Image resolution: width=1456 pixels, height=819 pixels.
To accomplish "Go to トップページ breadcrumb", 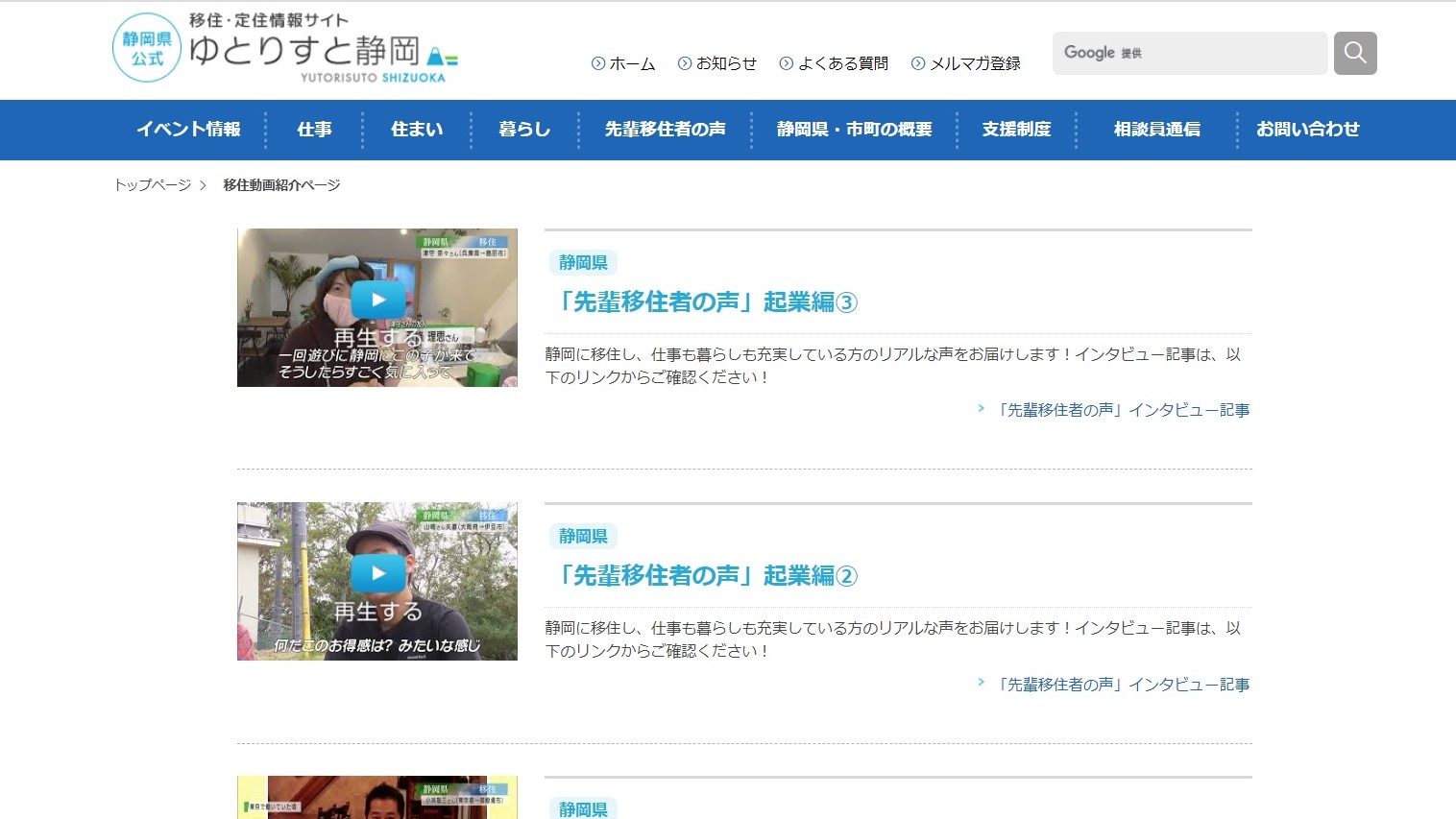I will [153, 185].
